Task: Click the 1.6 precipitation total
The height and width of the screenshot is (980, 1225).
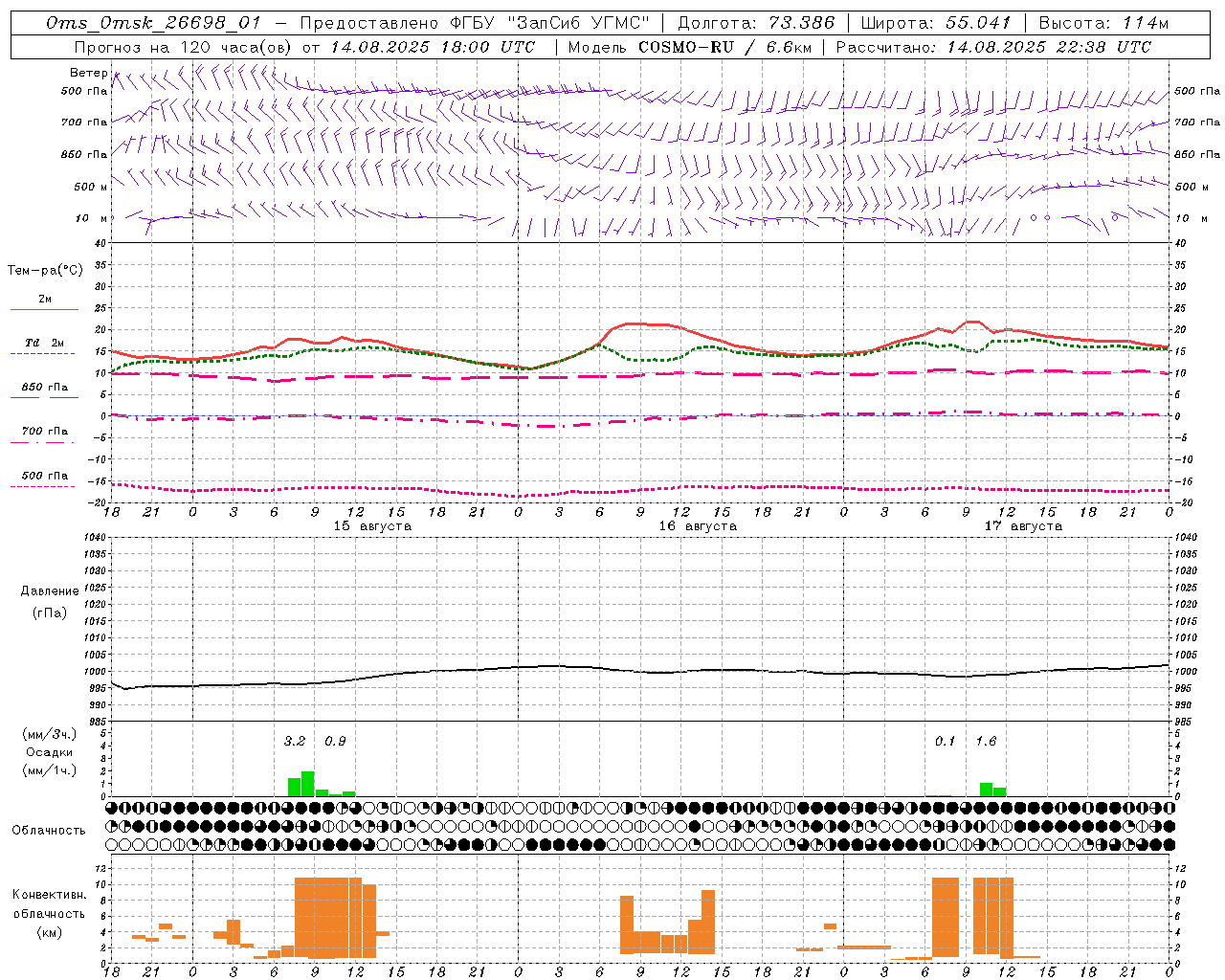Action: 986,741
